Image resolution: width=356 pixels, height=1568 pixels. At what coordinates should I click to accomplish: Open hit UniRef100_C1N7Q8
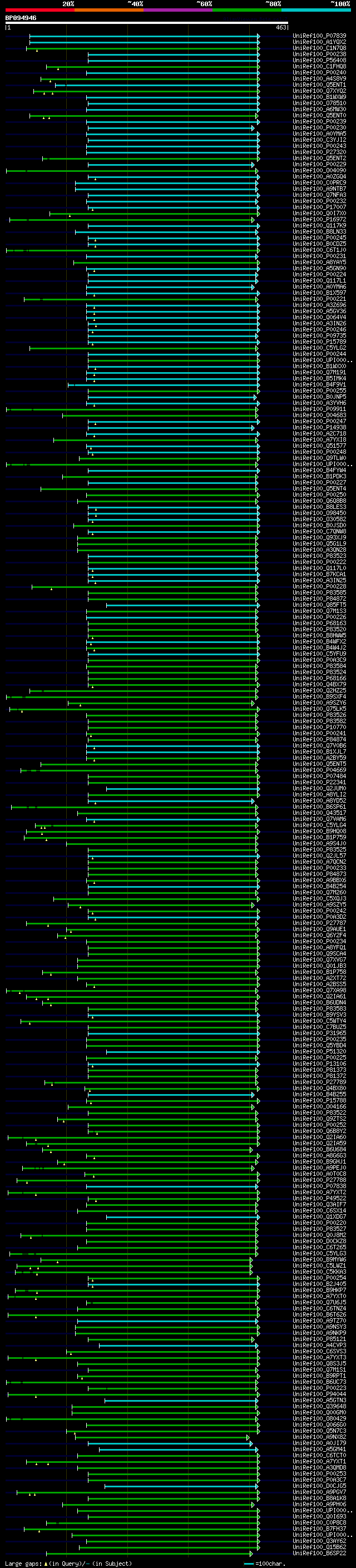pyautogui.click(x=319, y=48)
